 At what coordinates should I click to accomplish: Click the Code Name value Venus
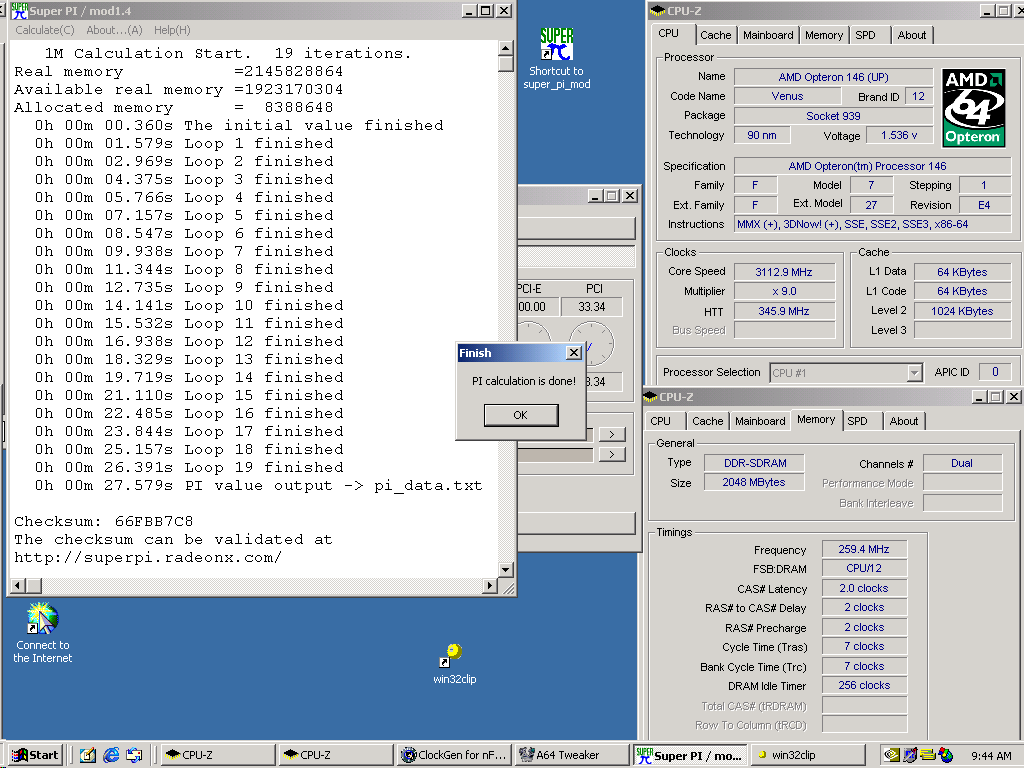[x=788, y=96]
